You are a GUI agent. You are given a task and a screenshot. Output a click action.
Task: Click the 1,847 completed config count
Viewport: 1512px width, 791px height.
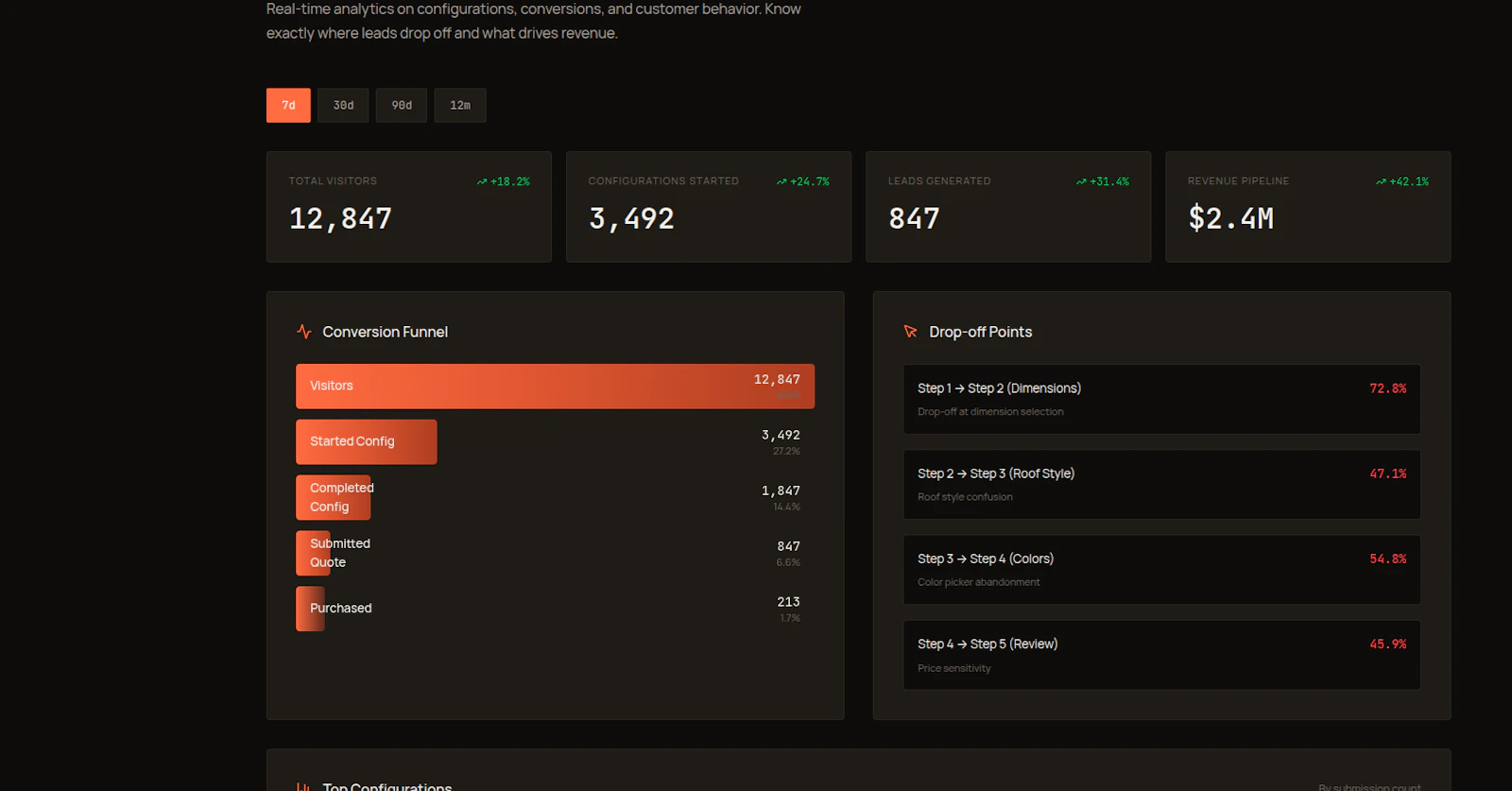781,490
